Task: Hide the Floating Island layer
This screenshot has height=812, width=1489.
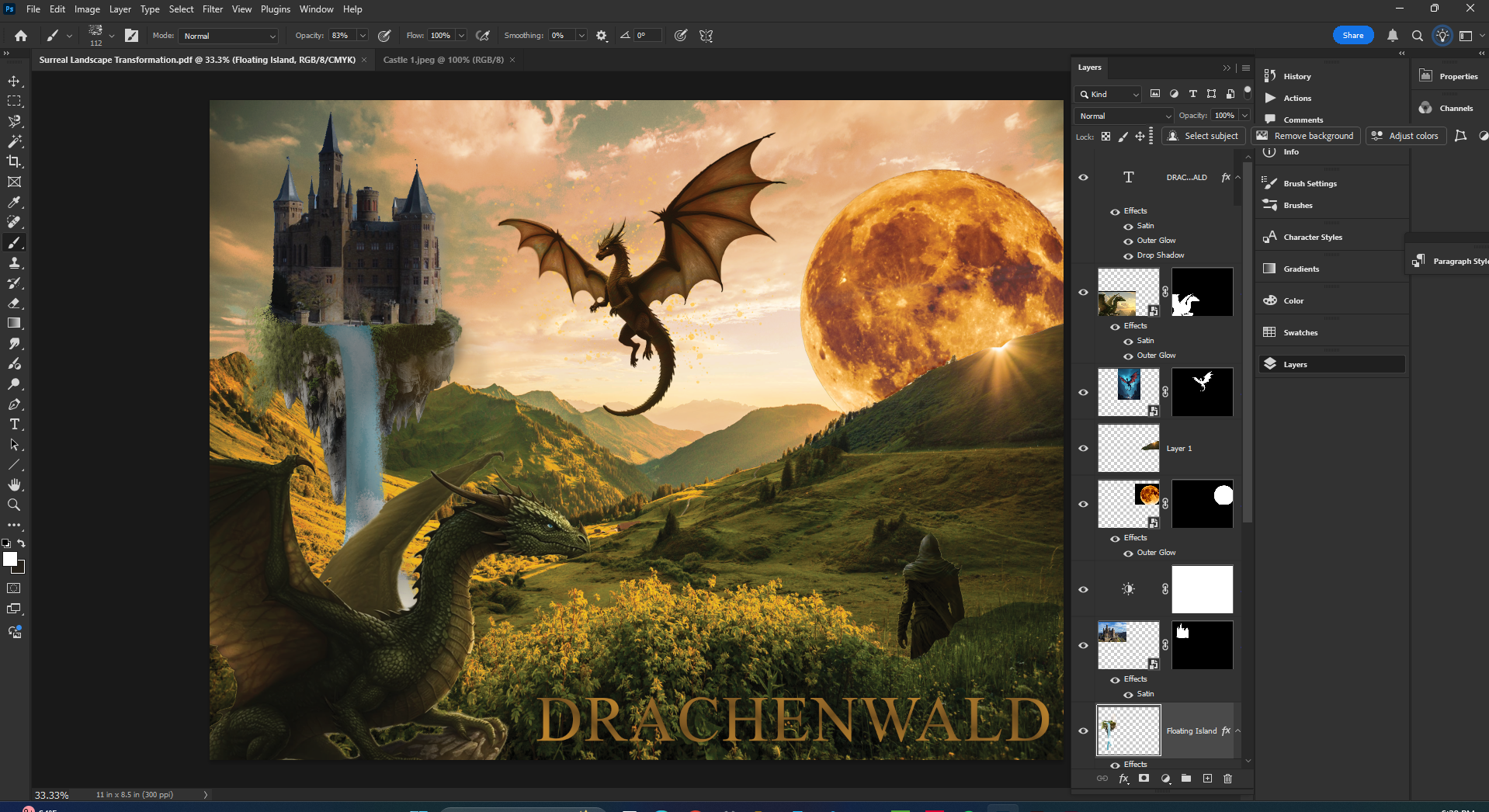Action: [1083, 730]
